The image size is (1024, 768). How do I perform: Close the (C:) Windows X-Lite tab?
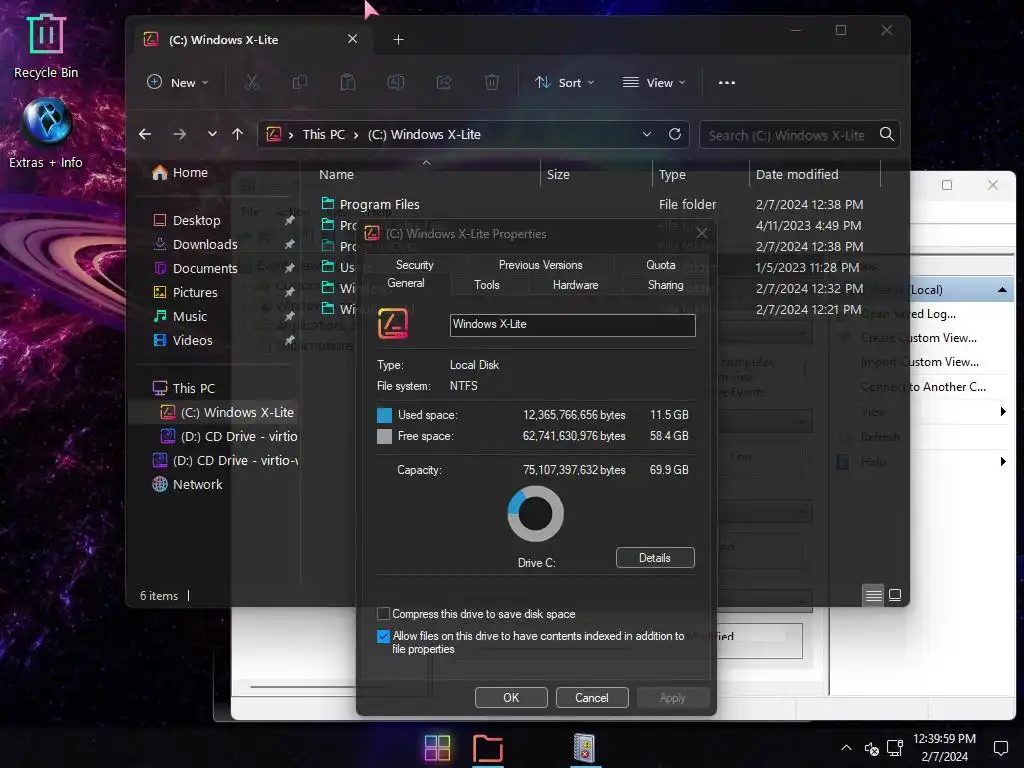[x=353, y=39]
